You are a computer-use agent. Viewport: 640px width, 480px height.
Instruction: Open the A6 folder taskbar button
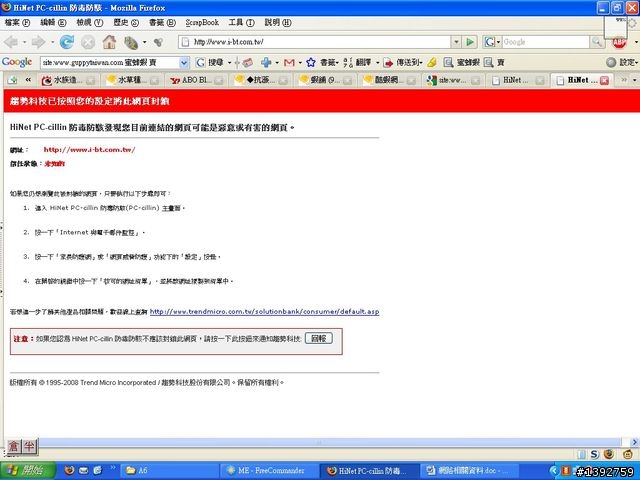[170, 471]
